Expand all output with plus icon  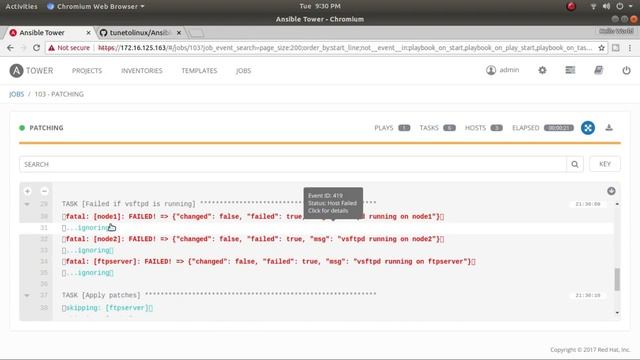(27, 191)
